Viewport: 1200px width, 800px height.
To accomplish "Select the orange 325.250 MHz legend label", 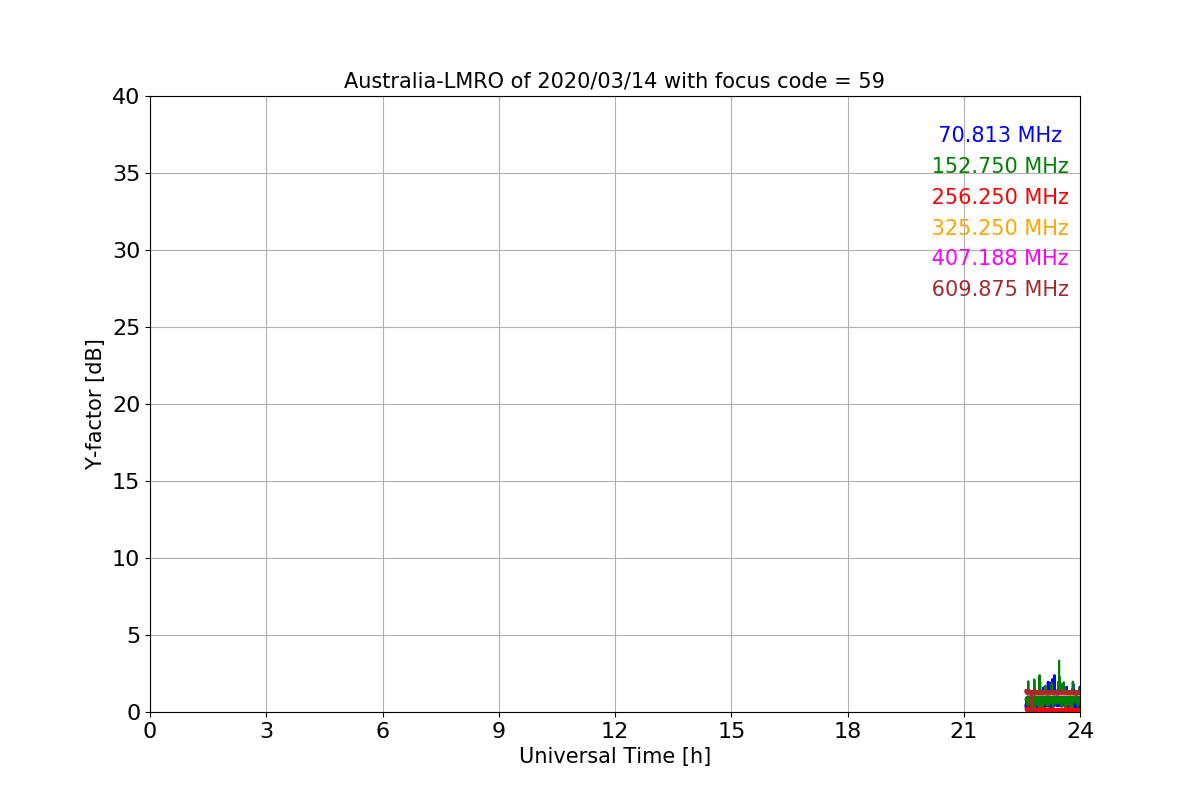I will [x=1000, y=228].
